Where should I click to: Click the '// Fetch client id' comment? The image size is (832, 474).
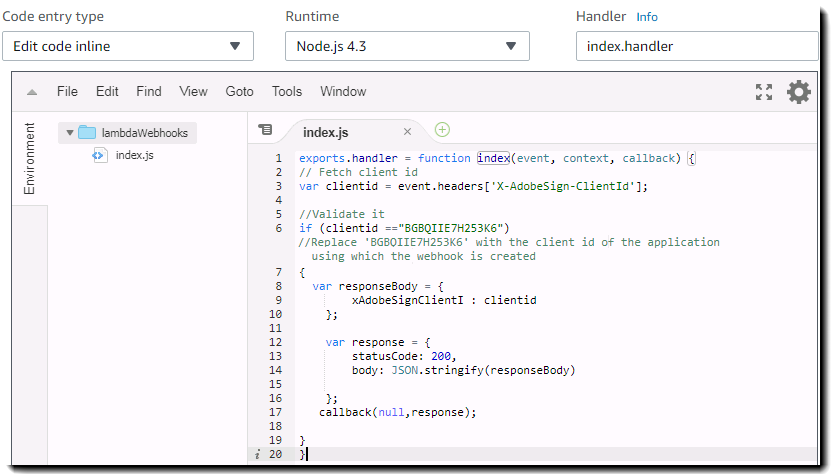[x=358, y=172]
